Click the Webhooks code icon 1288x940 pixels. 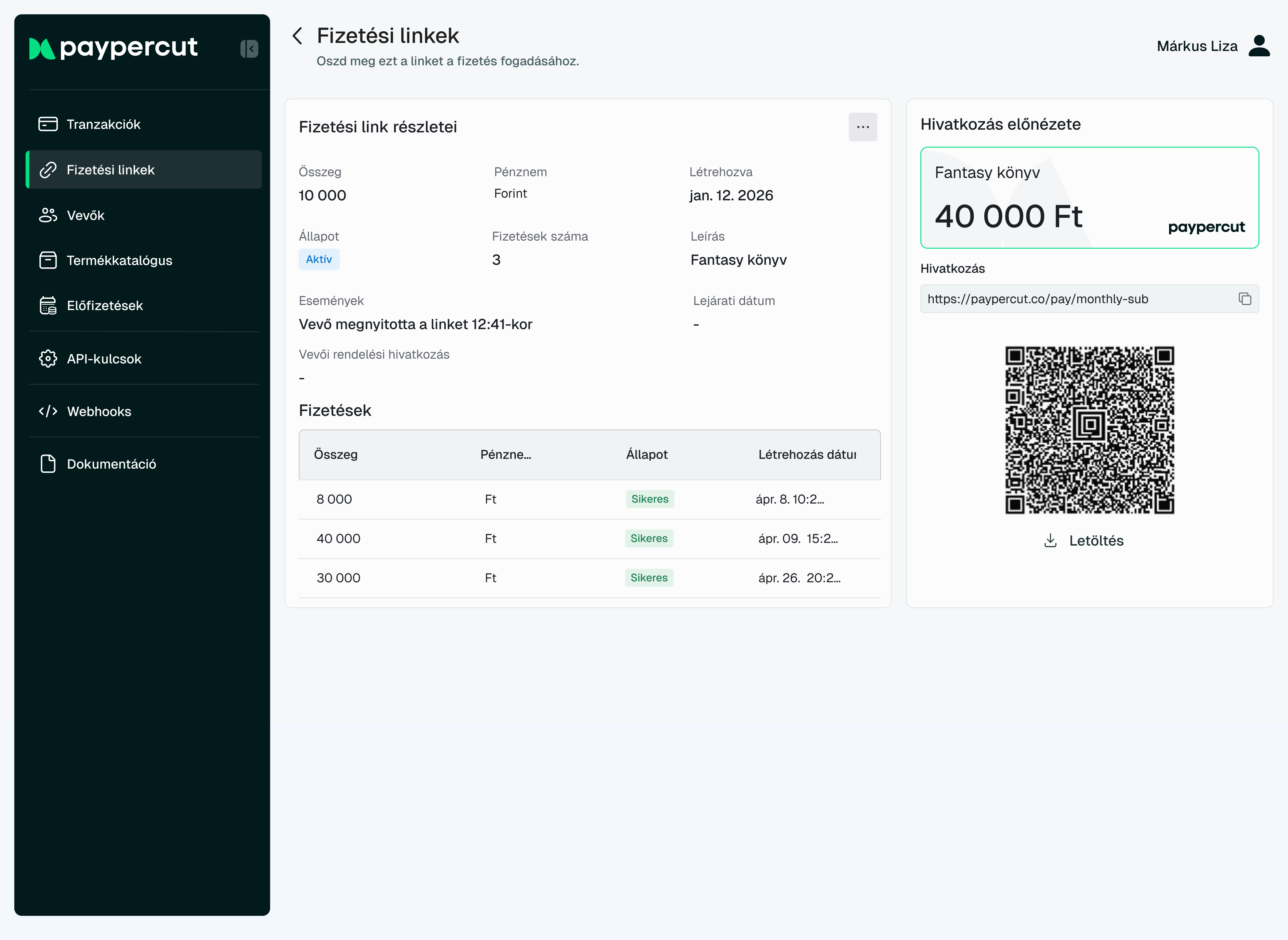[x=48, y=411]
